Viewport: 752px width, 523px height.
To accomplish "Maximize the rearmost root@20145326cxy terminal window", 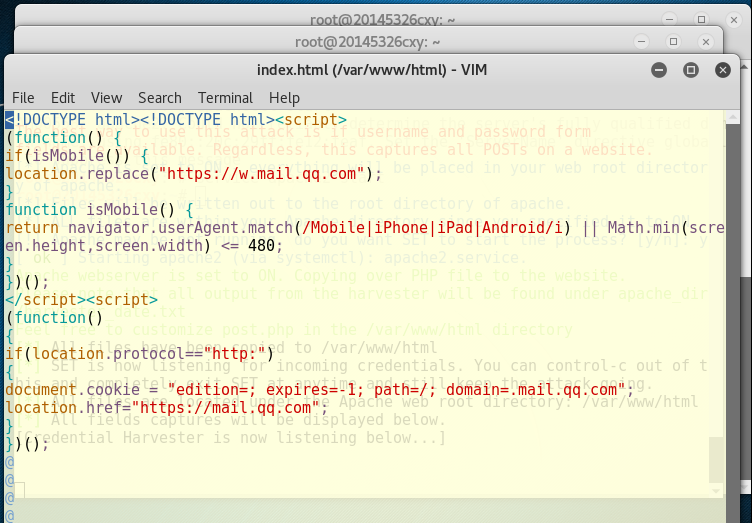I will 701,20.
